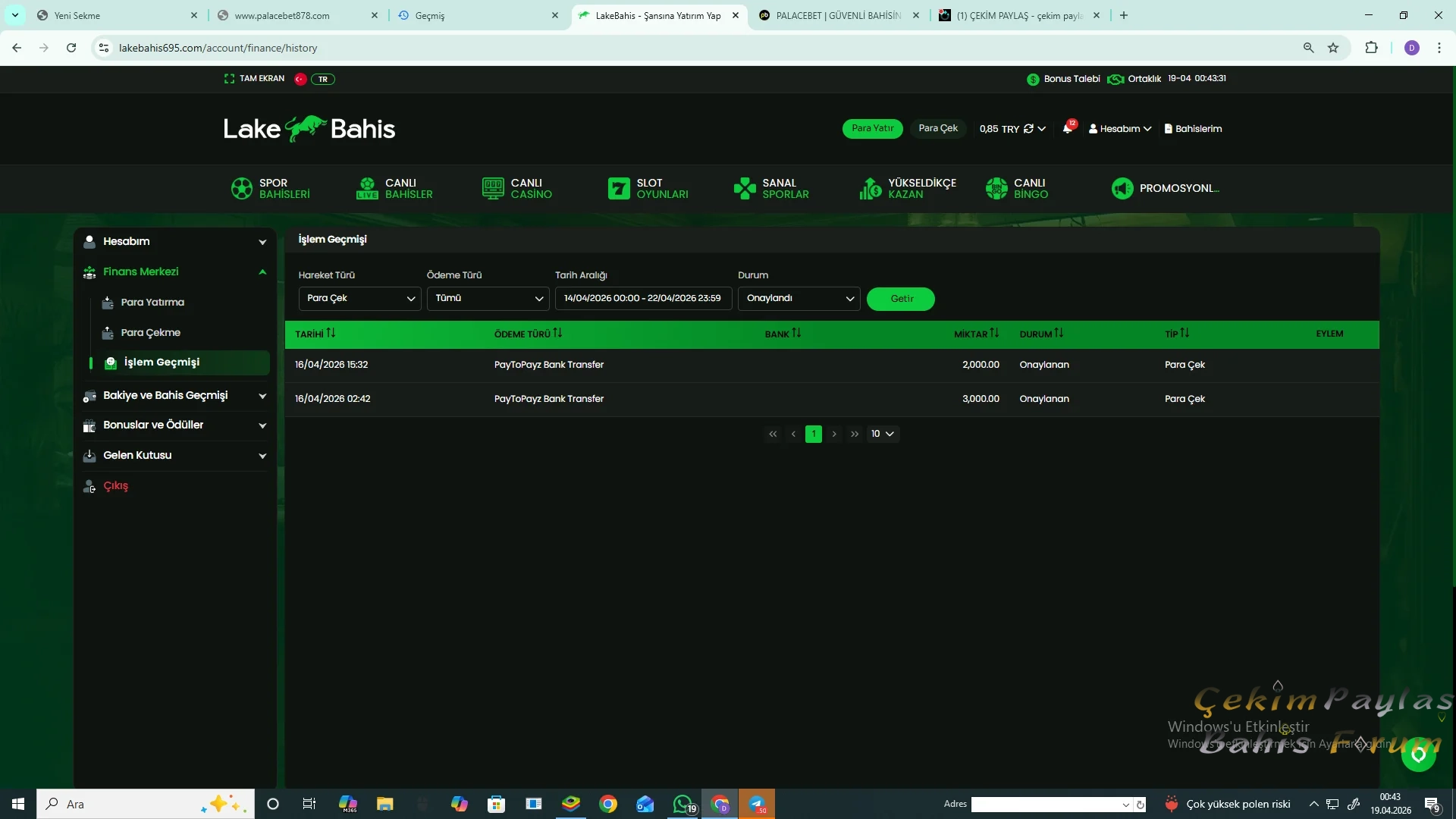Viewport: 1456px width, 819px height.
Task: Go to pagination page 1
Action: coord(814,434)
